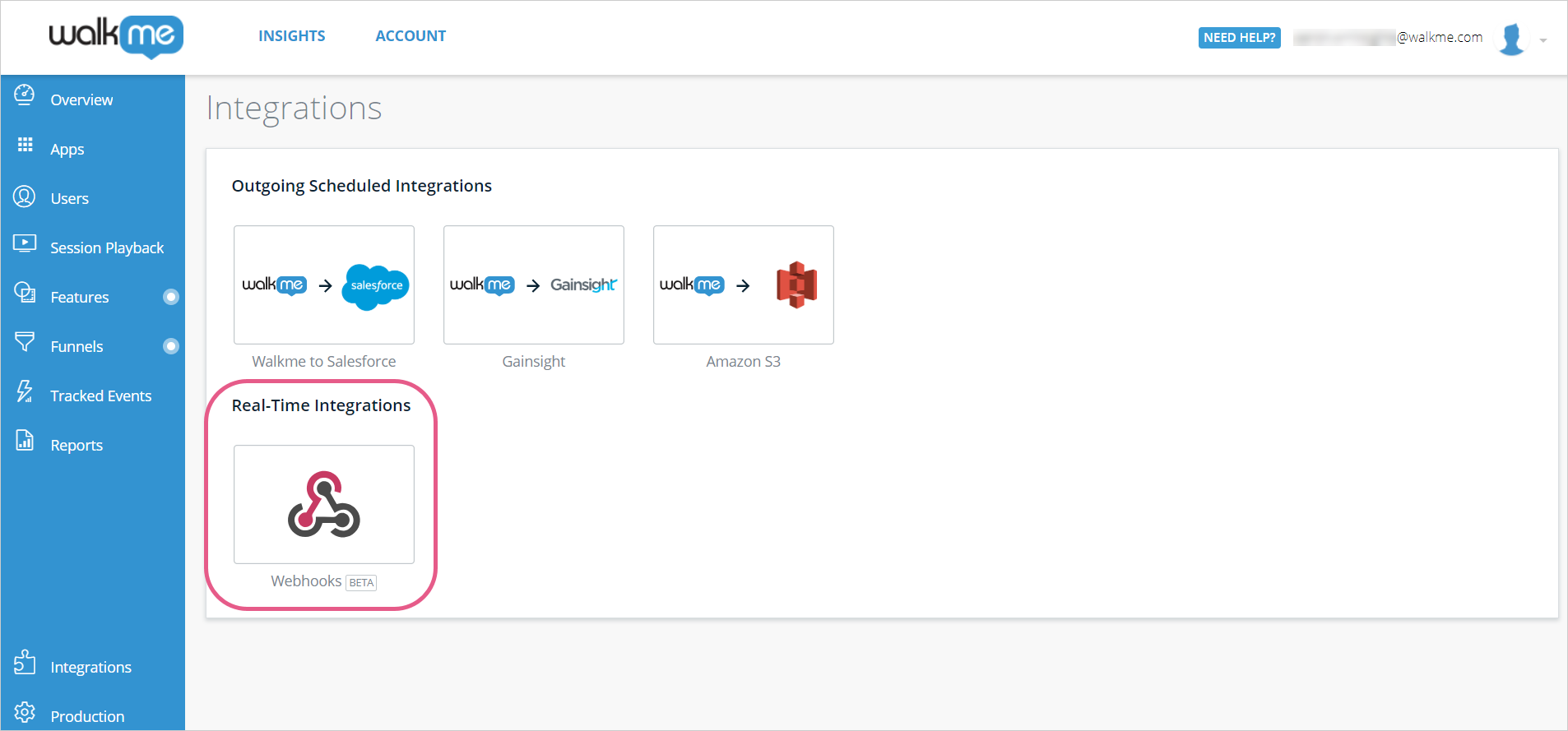Click the WalkMe logo
This screenshot has height=731, width=1568.
pos(116,36)
